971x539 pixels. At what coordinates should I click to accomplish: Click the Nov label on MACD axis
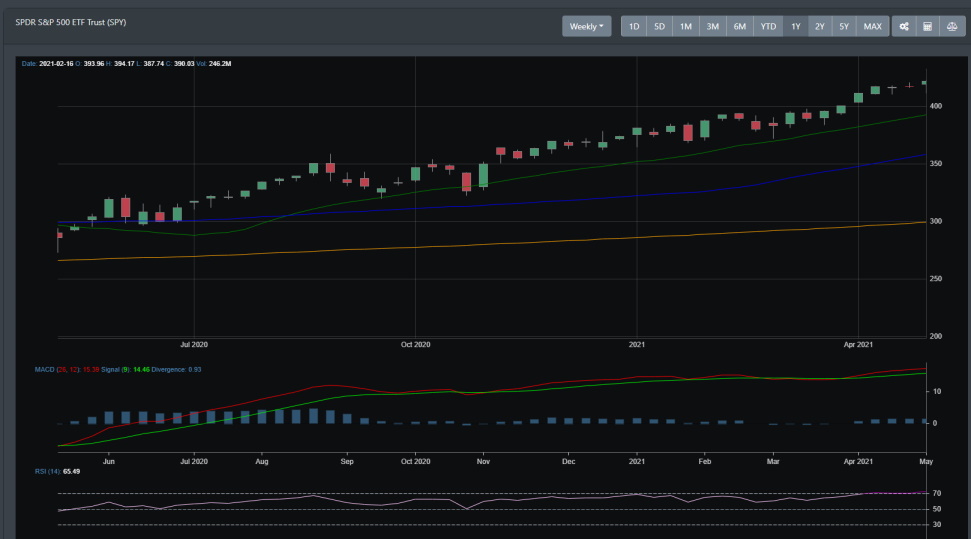pos(483,462)
